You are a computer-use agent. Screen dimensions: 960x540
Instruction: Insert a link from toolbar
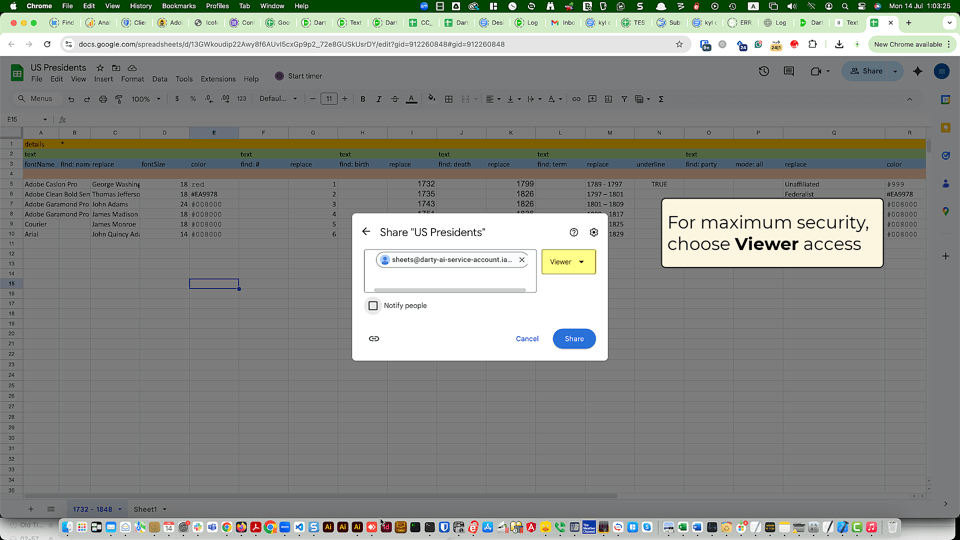coord(576,99)
